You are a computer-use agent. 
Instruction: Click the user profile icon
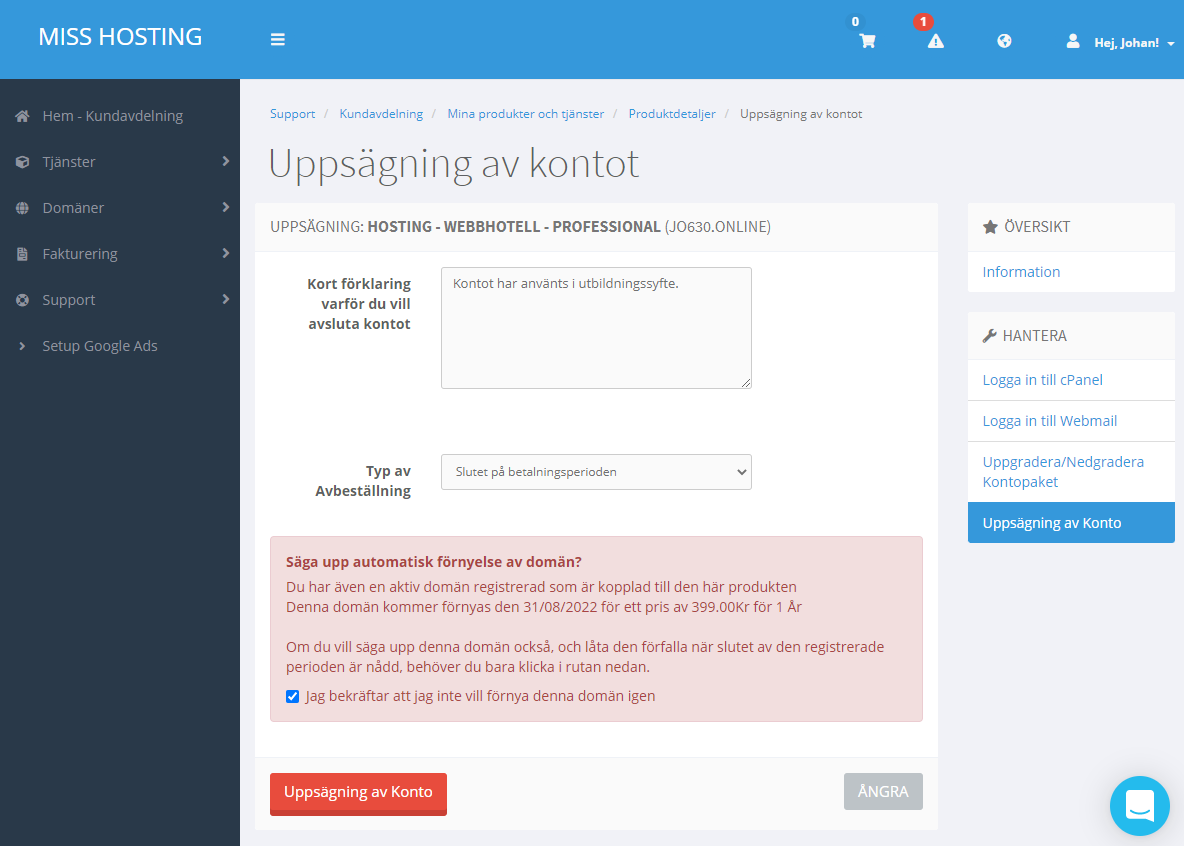pyautogui.click(x=1072, y=41)
